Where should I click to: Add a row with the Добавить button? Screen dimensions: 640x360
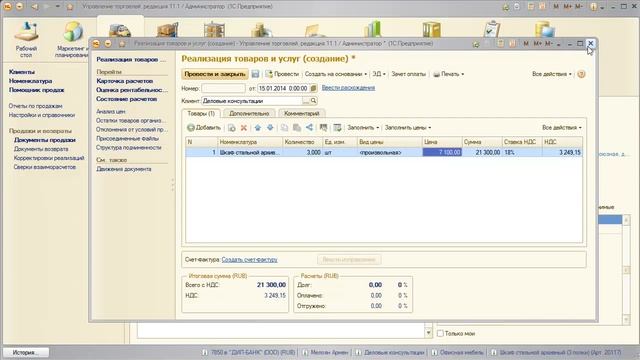[x=204, y=128]
